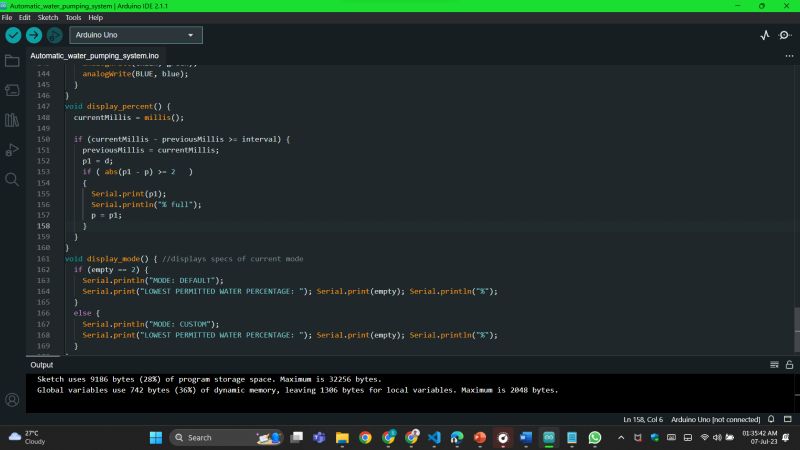Screen dimensions: 800x450
Task: Open the Tools menu
Action: click(x=73, y=17)
